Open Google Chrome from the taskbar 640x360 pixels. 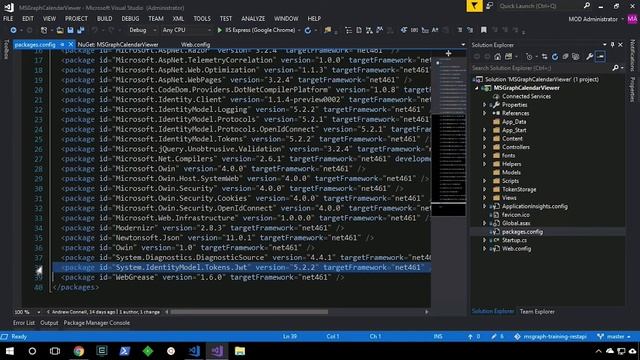pyautogui.click(x=78, y=351)
